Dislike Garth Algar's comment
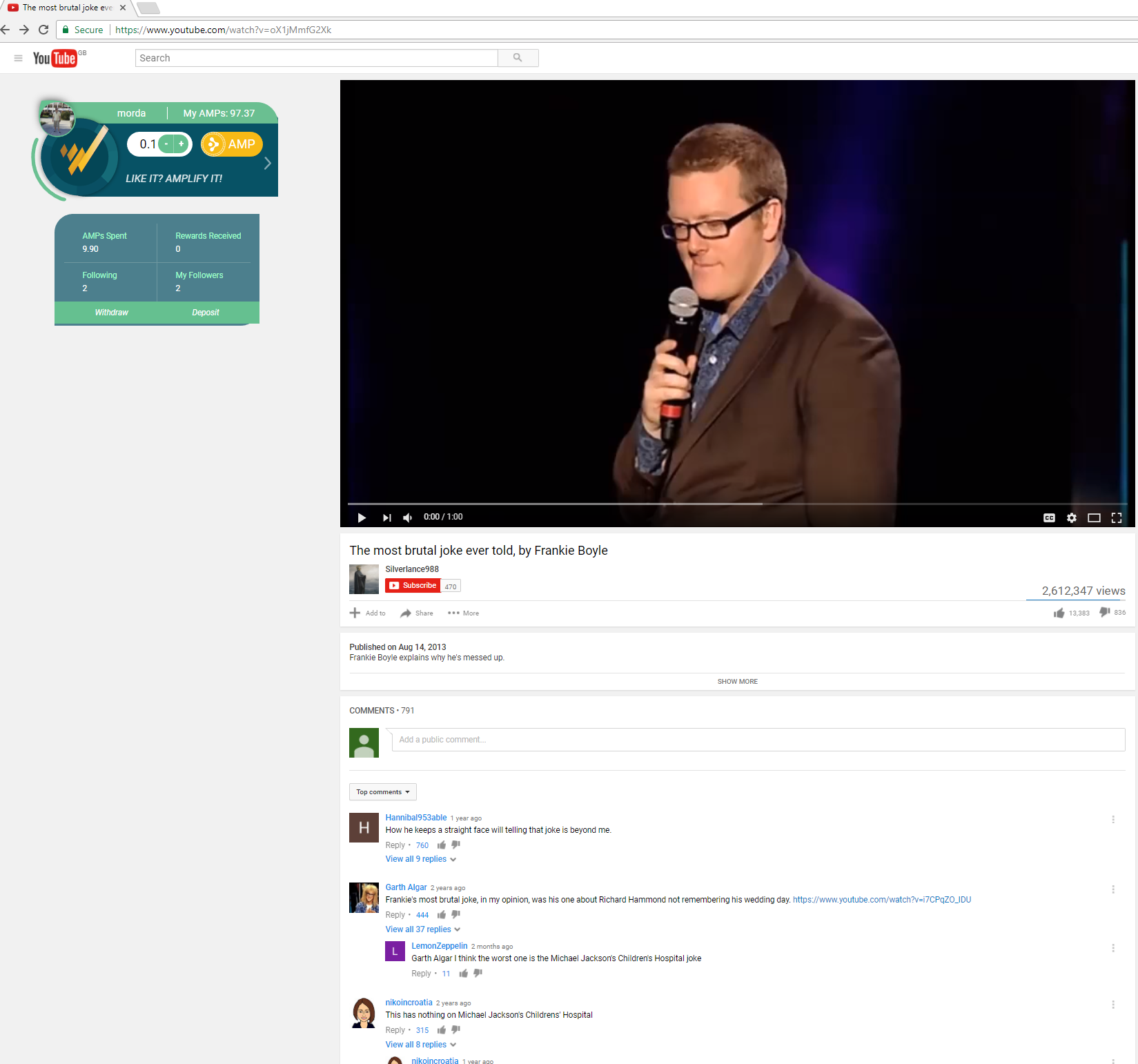This screenshot has width=1138, height=1064. click(x=456, y=915)
